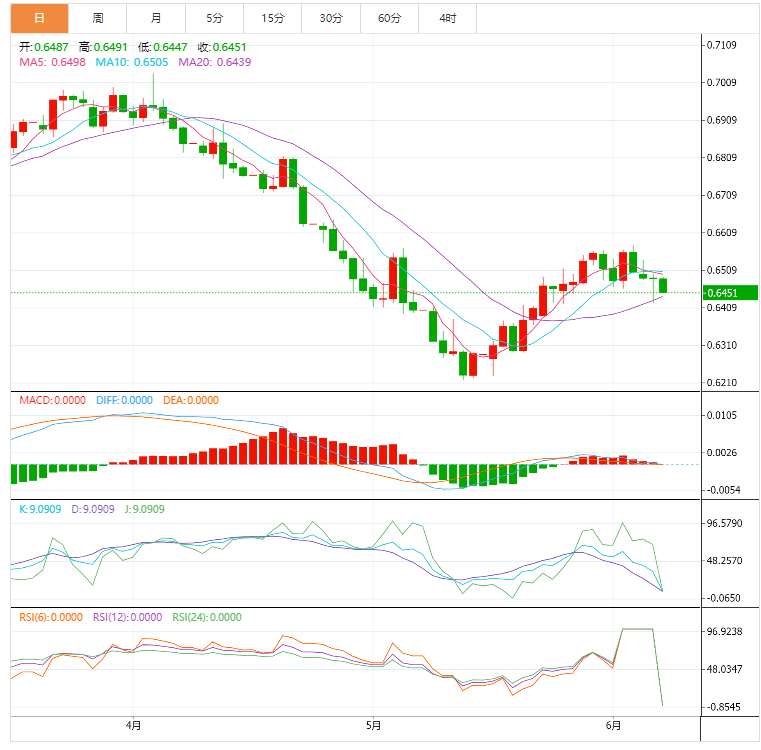Open the 4时 interval tab
This screenshot has height=750, width=761.
[x=447, y=18]
